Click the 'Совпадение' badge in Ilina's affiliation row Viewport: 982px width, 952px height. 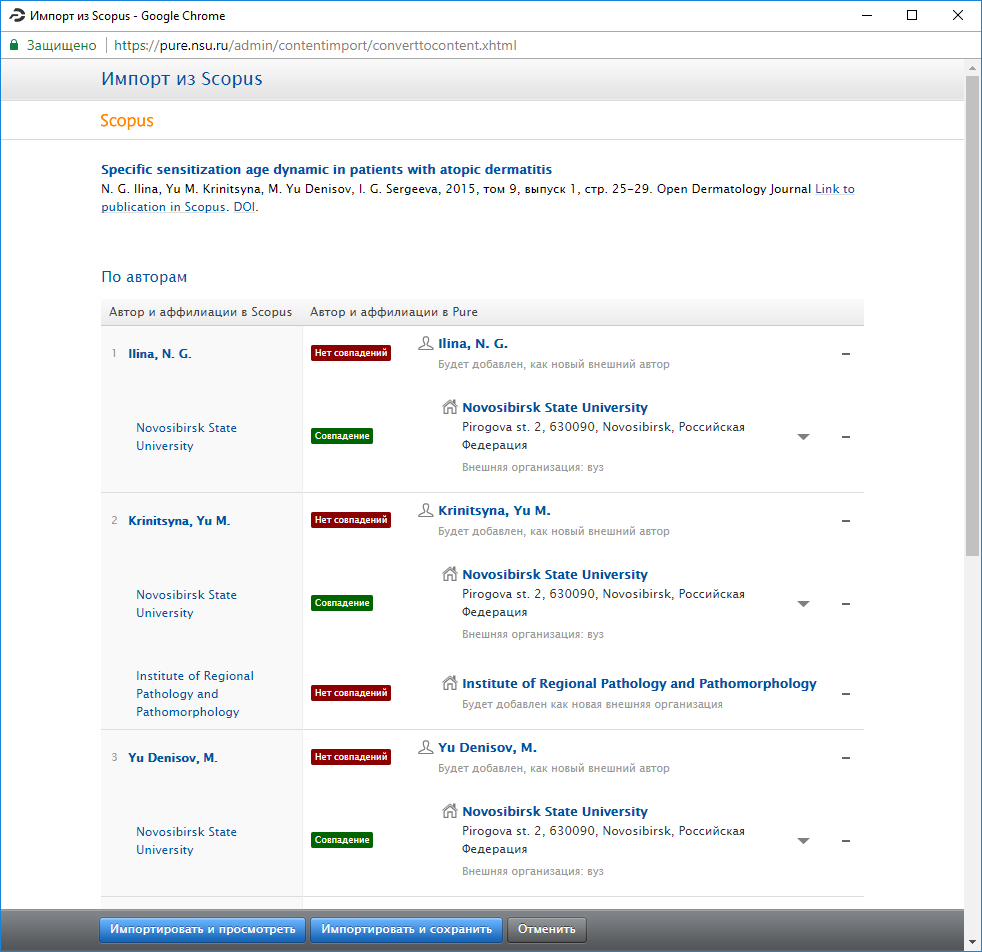[342, 436]
